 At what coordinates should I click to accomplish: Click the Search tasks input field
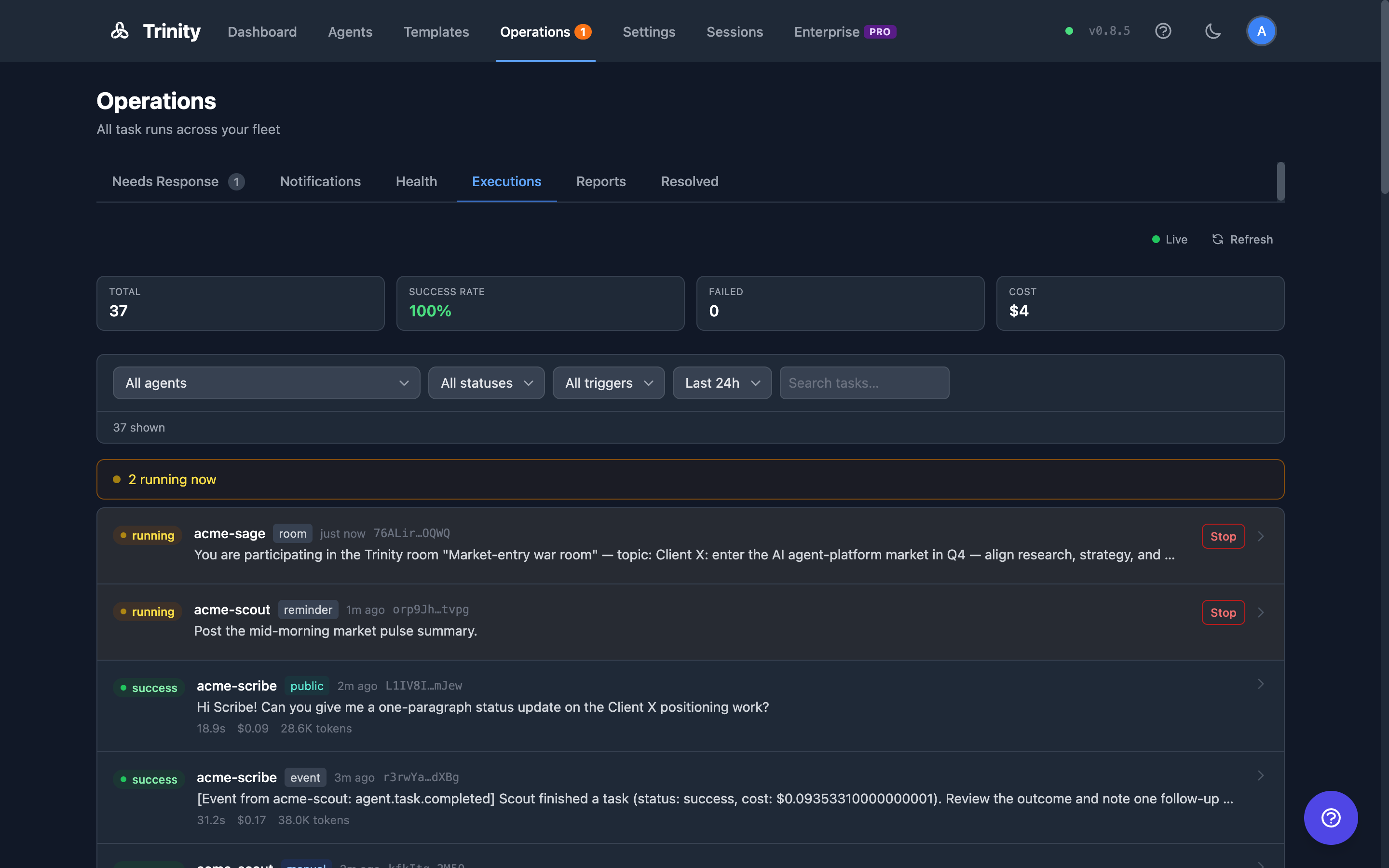coord(864,383)
